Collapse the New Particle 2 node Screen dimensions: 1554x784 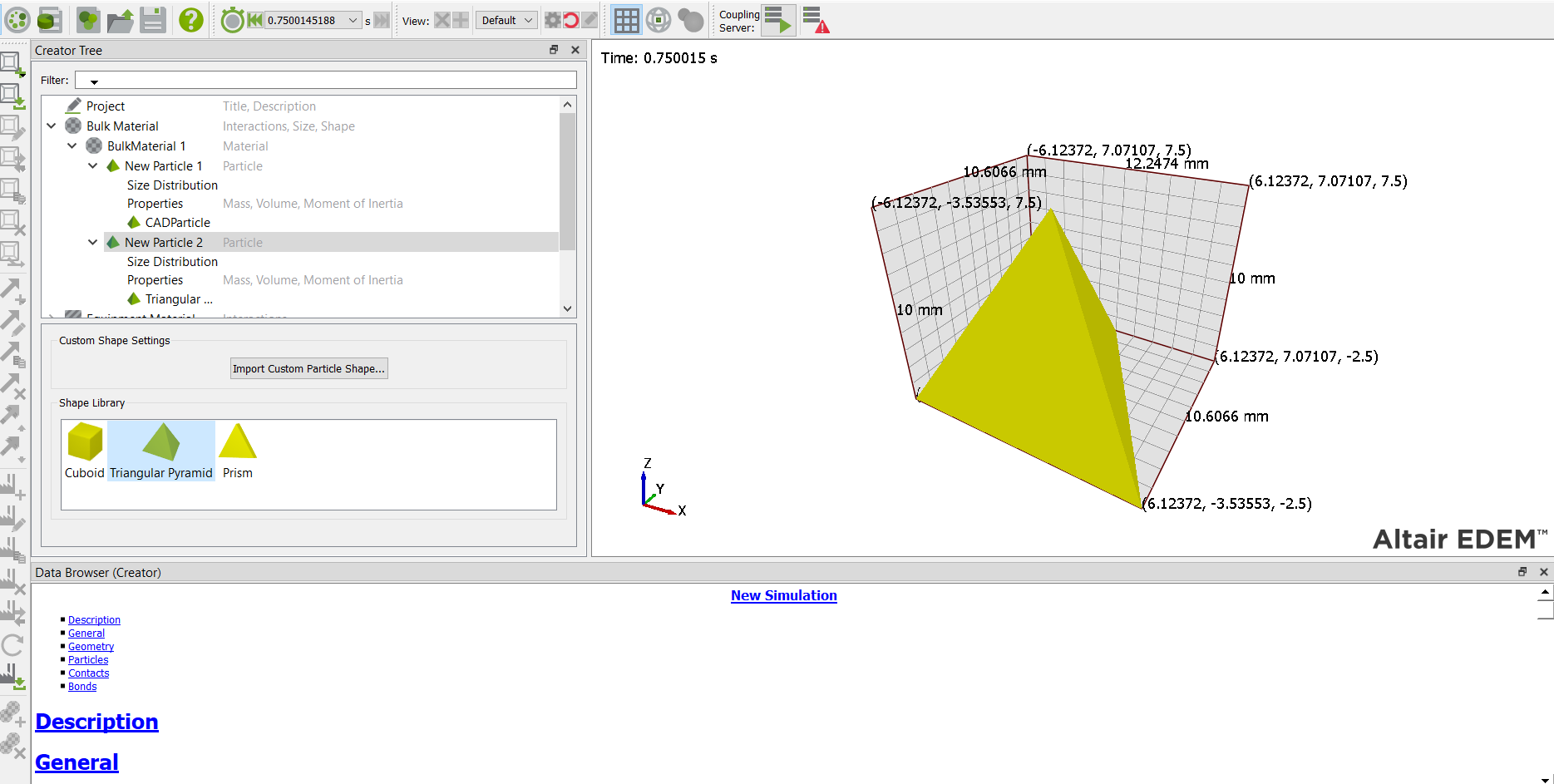pos(93,243)
